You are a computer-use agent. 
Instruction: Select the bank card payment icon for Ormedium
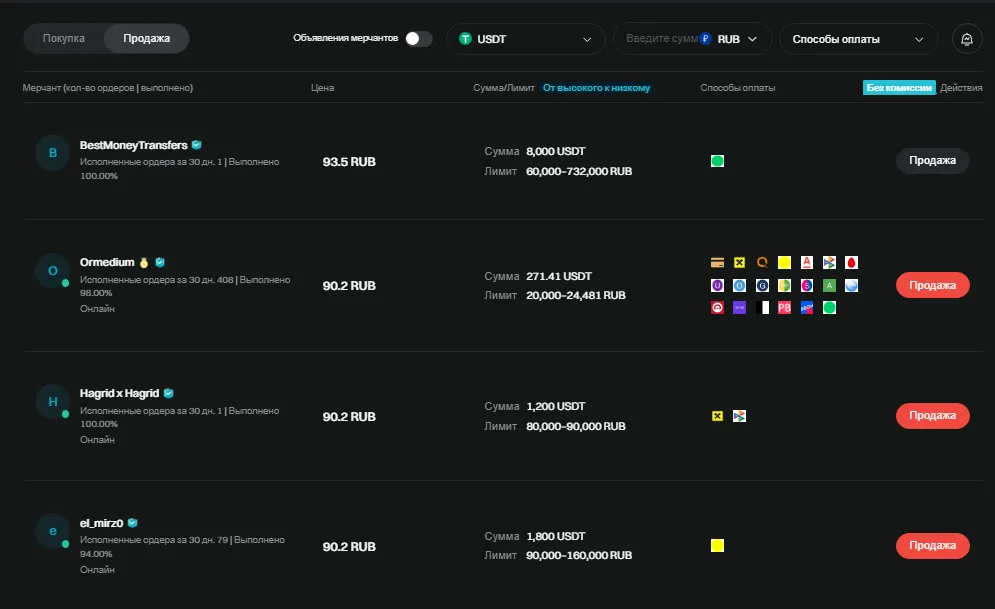(x=717, y=262)
